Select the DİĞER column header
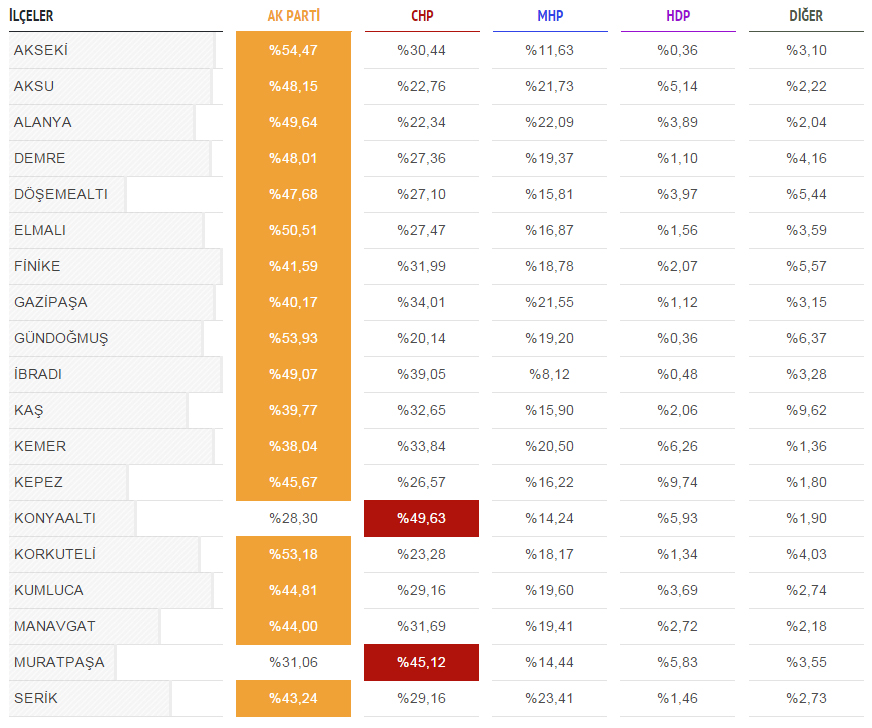Screen dimensions: 872x728 tap(806, 16)
